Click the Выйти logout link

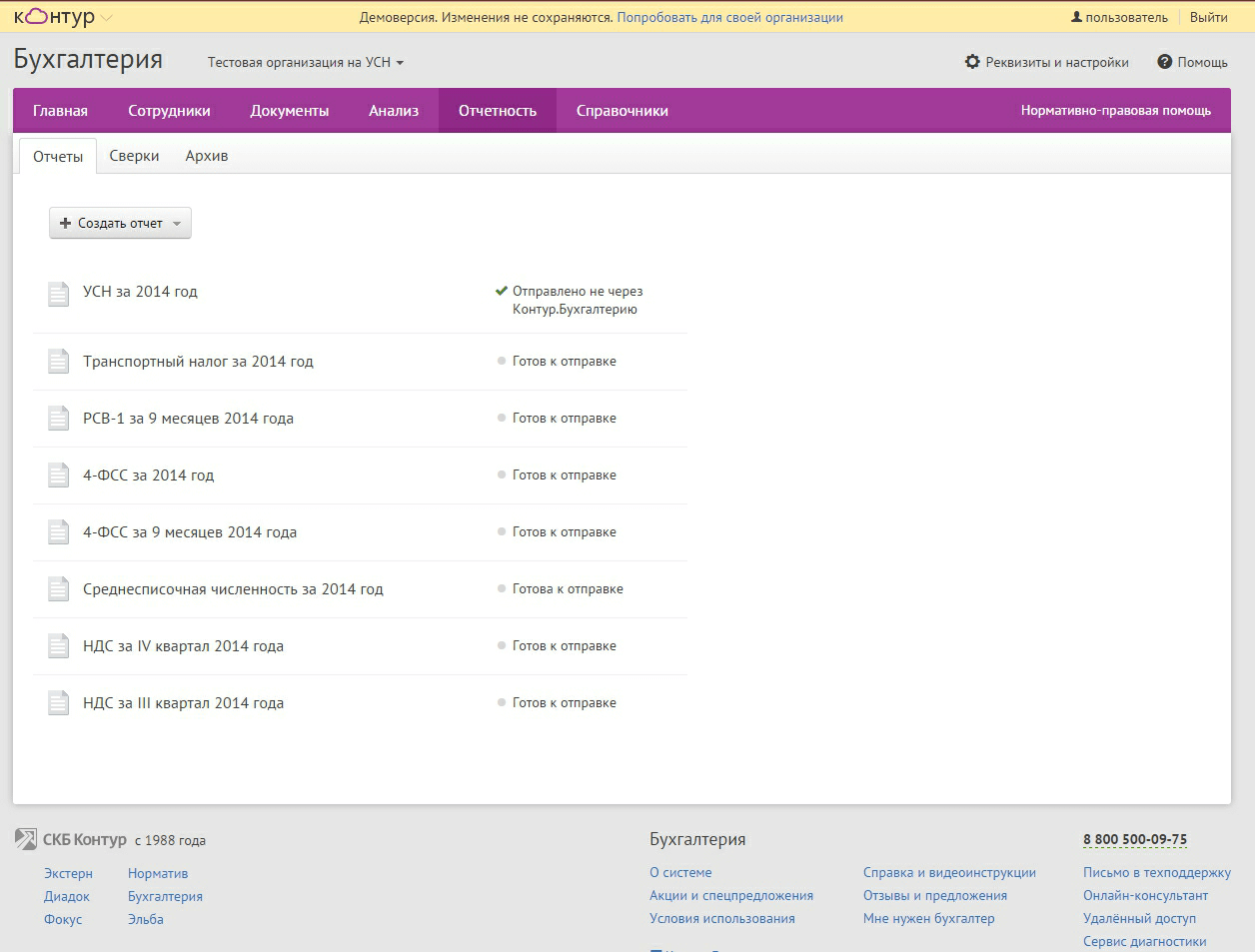[1208, 17]
